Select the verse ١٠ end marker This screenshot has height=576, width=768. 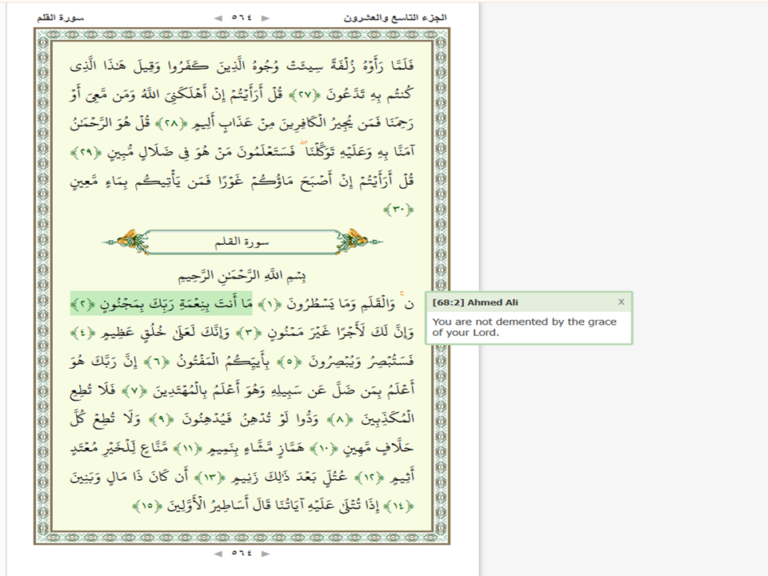pyautogui.click(x=324, y=448)
